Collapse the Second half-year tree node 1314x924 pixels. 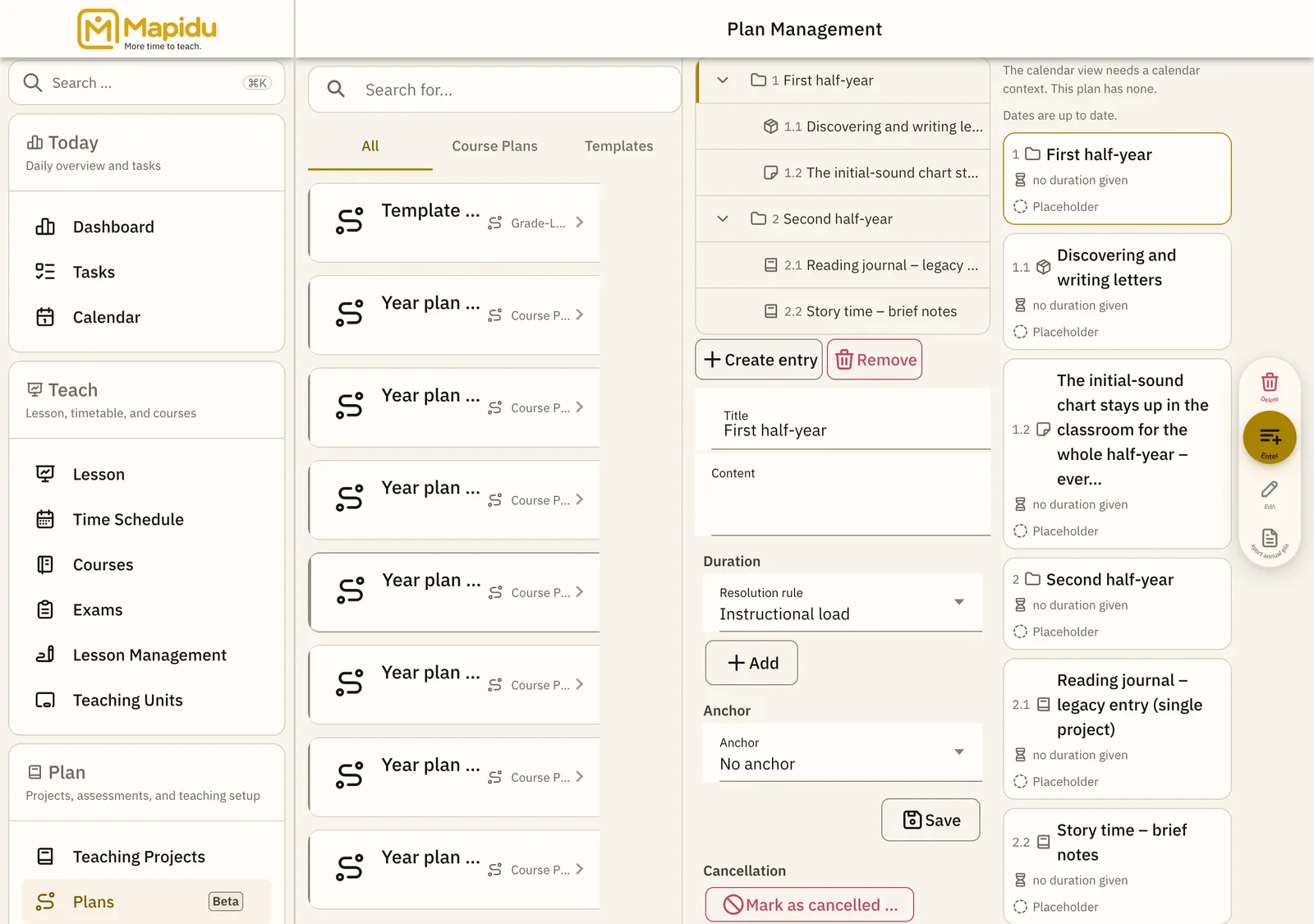[x=723, y=218]
